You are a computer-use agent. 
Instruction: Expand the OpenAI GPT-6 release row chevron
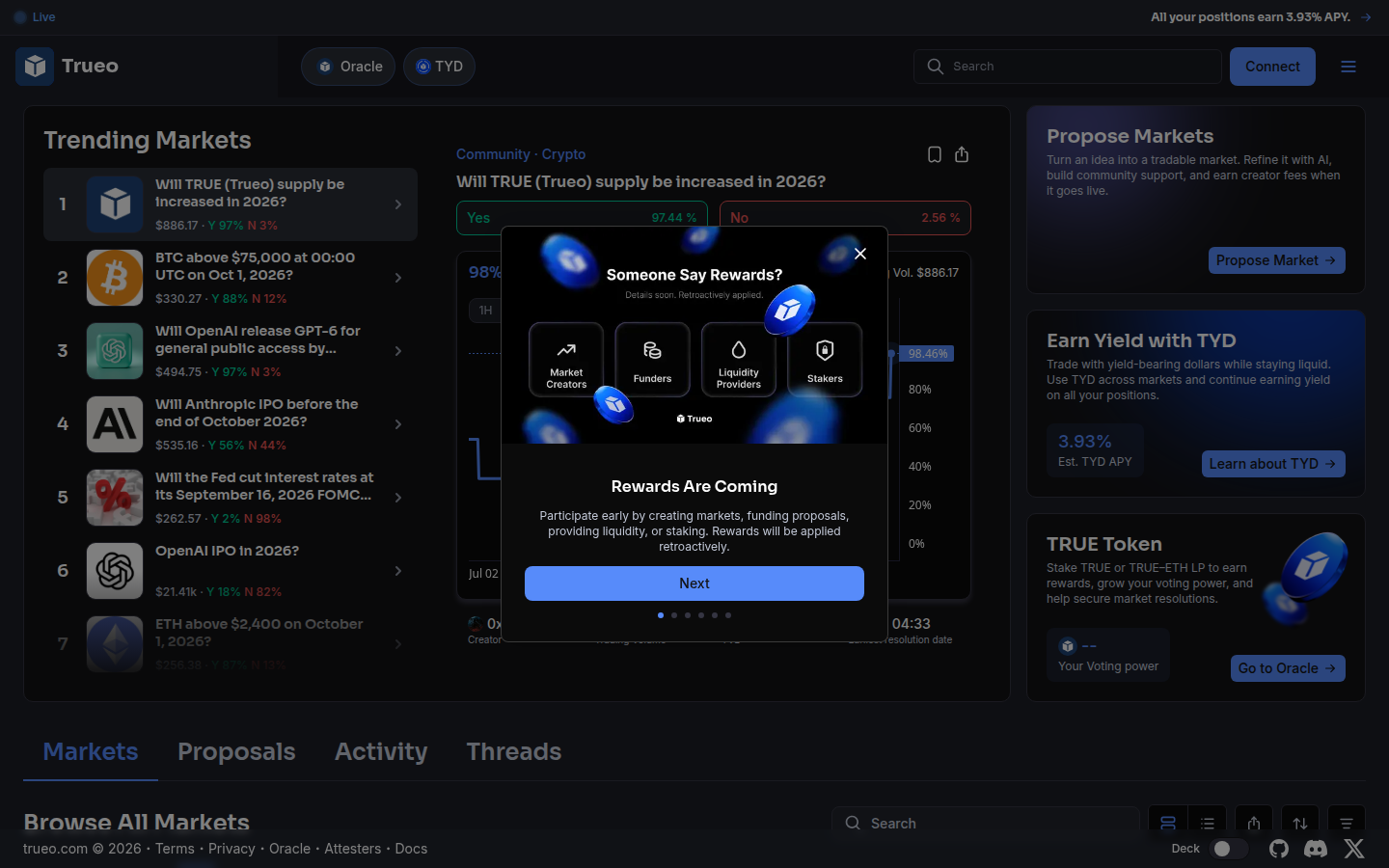coord(398,351)
